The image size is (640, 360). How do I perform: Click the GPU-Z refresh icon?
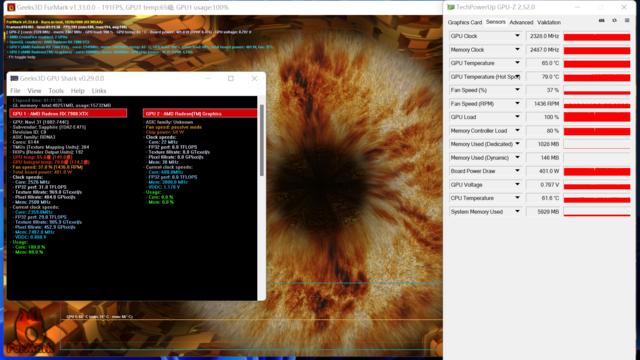click(614, 20)
